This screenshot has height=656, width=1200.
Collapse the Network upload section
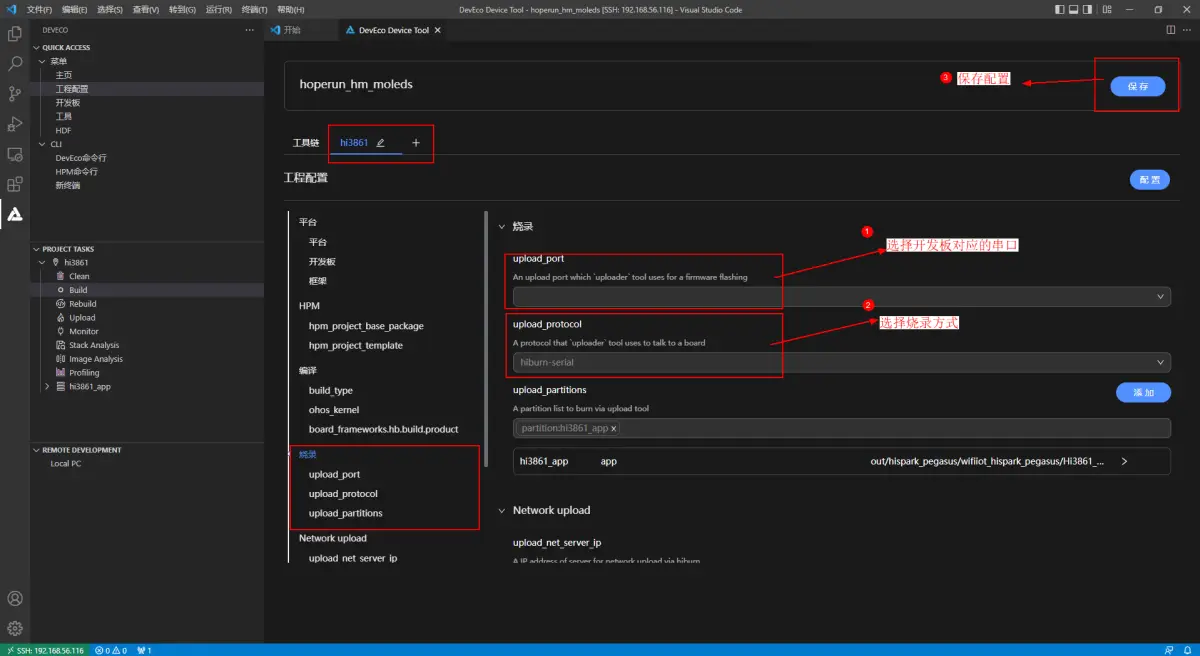click(502, 511)
